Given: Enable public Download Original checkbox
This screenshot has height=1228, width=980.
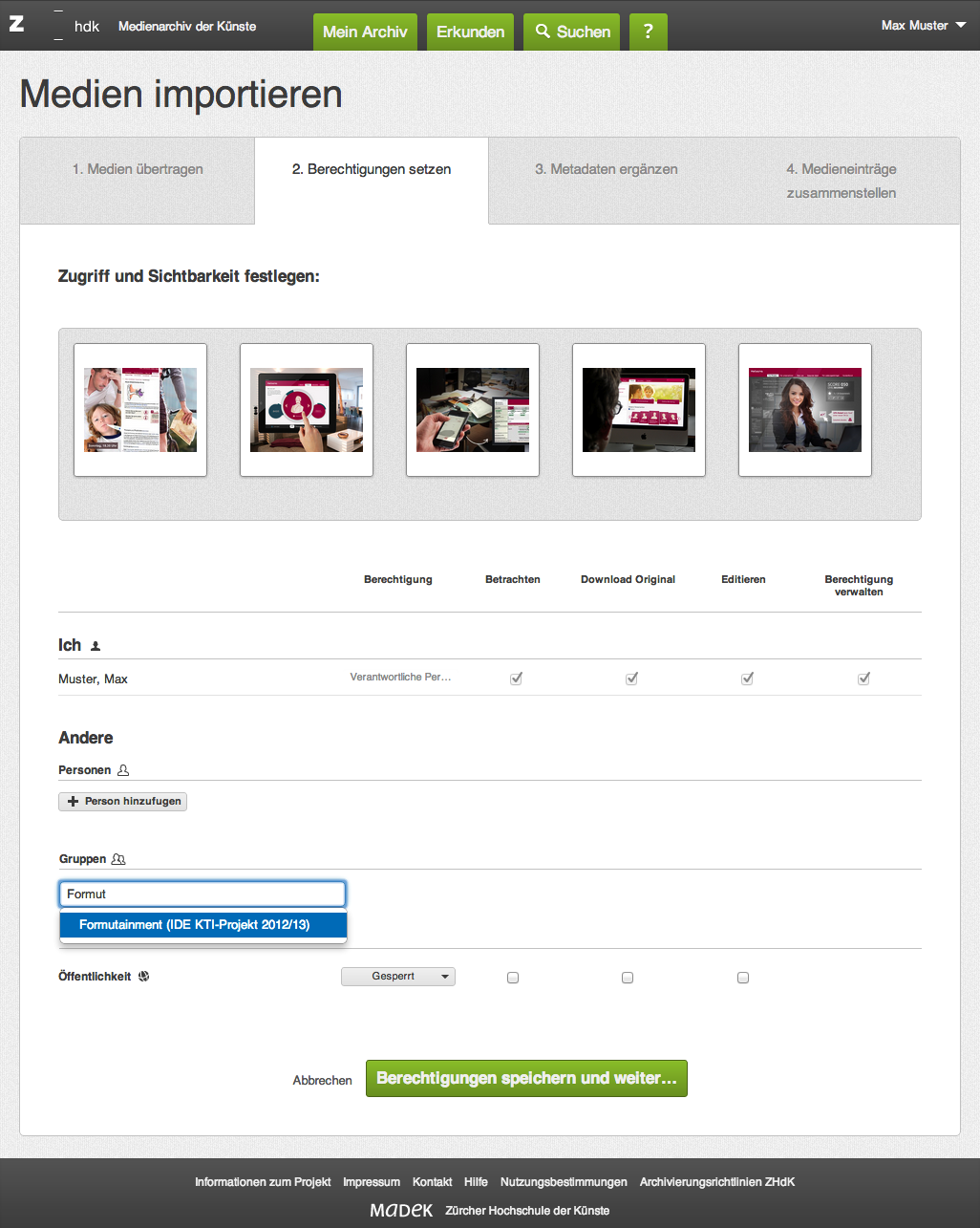Looking at the screenshot, I should [x=628, y=978].
